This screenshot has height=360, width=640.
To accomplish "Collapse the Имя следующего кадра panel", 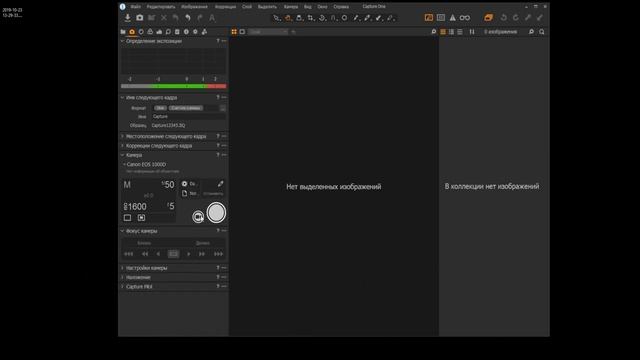I will click(122, 98).
